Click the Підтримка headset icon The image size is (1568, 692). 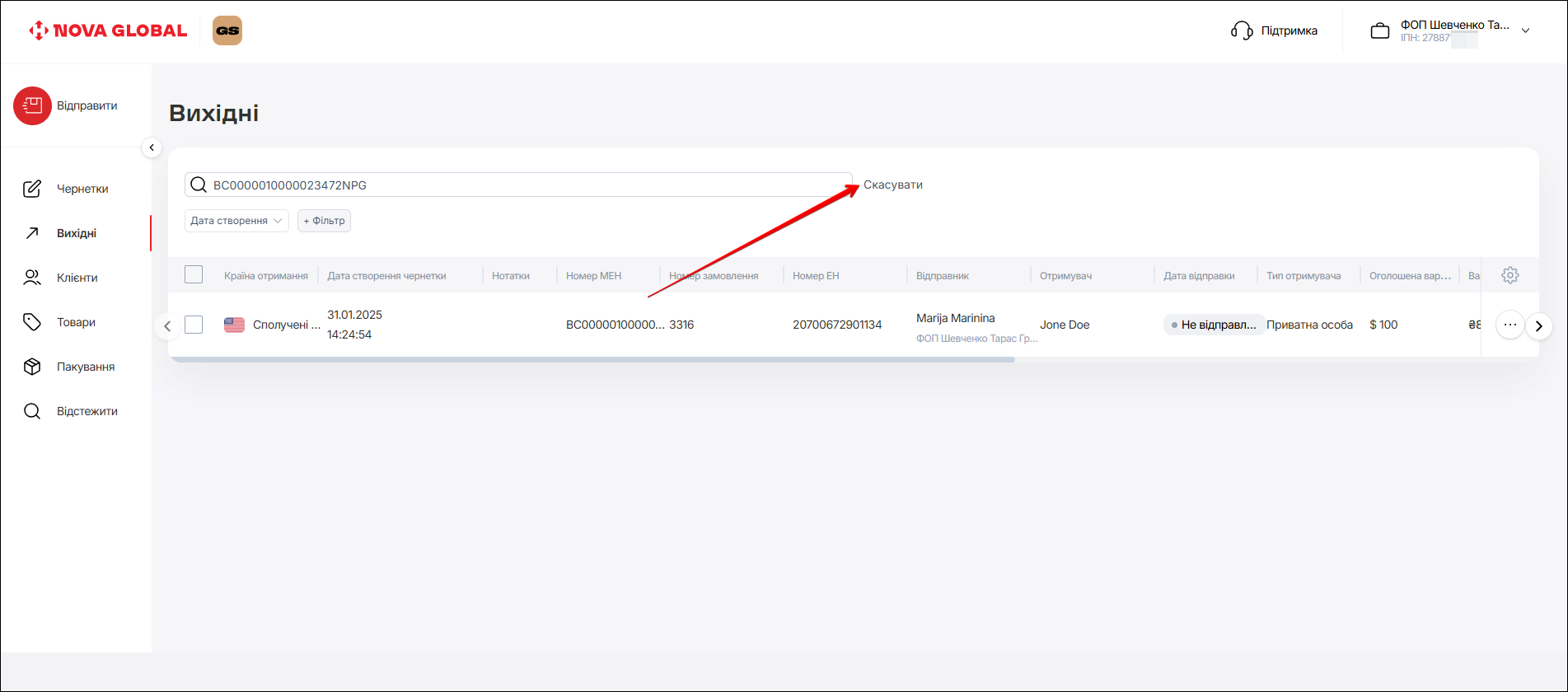click(1242, 31)
